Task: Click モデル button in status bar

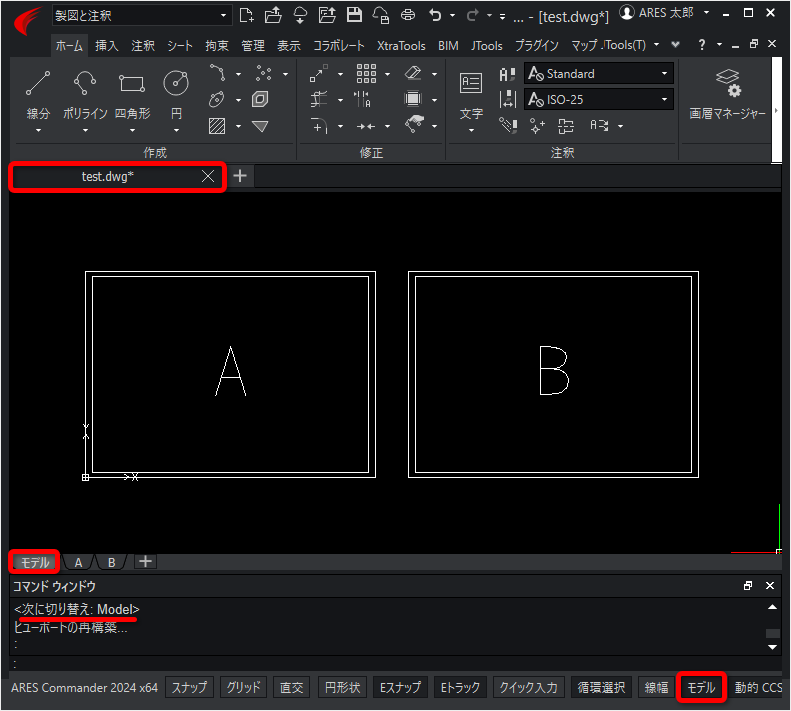Action: click(x=701, y=688)
